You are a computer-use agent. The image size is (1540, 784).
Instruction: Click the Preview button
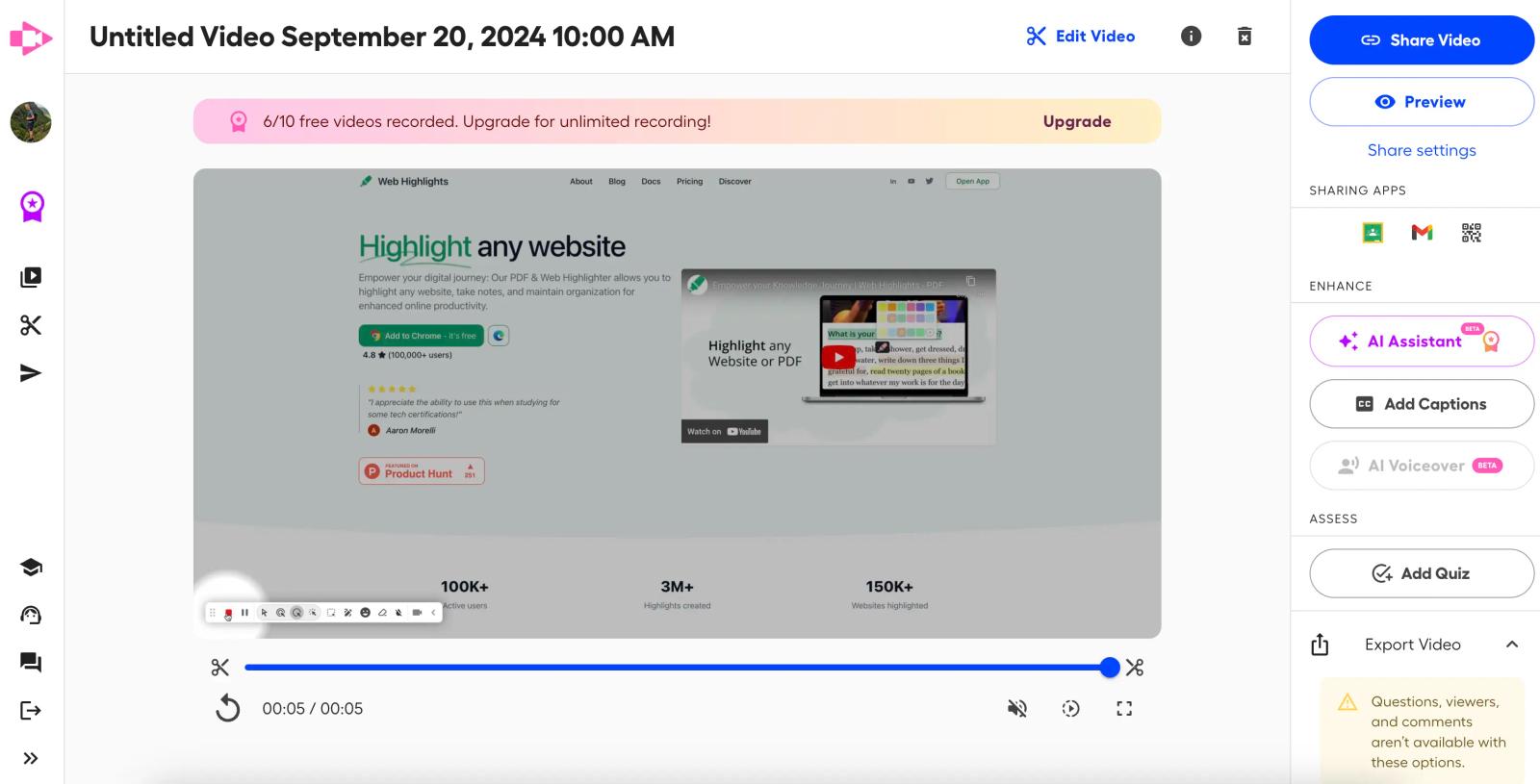pyautogui.click(x=1422, y=102)
